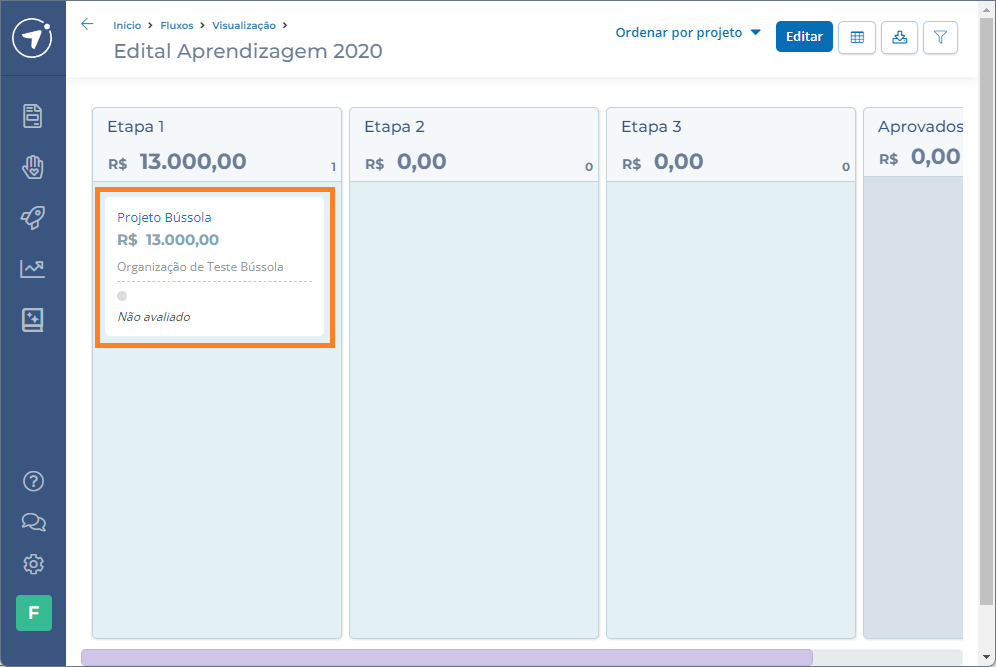This screenshot has width=996, height=667.
Task: Click the green F user avatar
Action: [34, 613]
